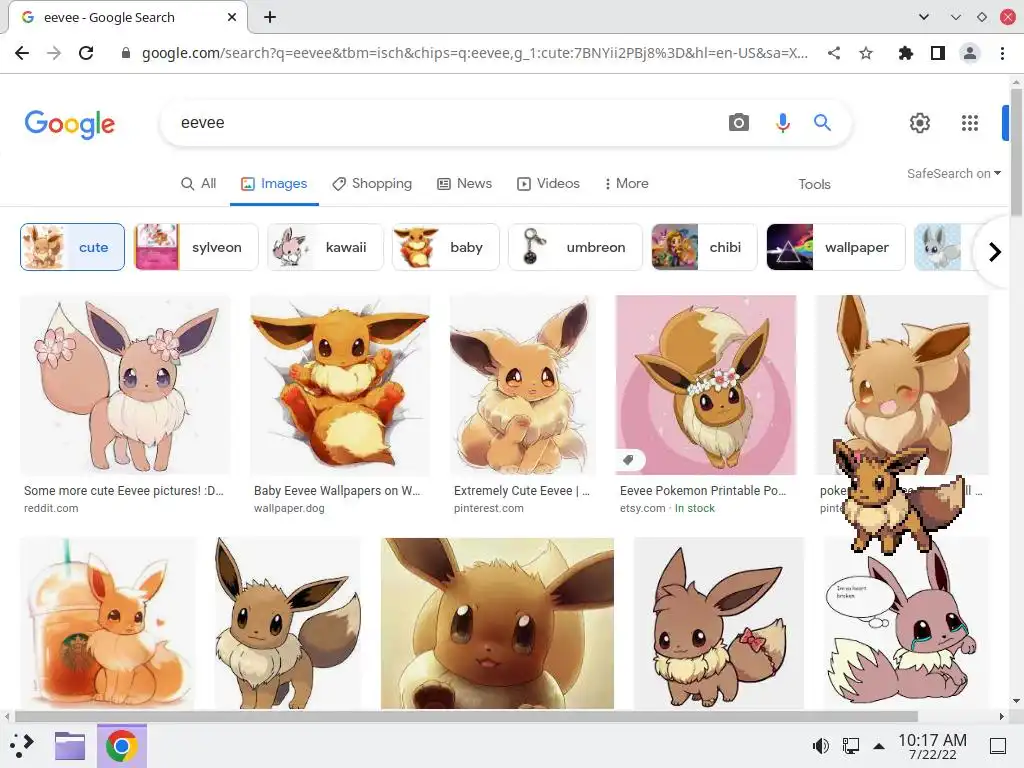Image resolution: width=1024 pixels, height=768 pixels.
Task: Open the News tab
Action: point(464,184)
